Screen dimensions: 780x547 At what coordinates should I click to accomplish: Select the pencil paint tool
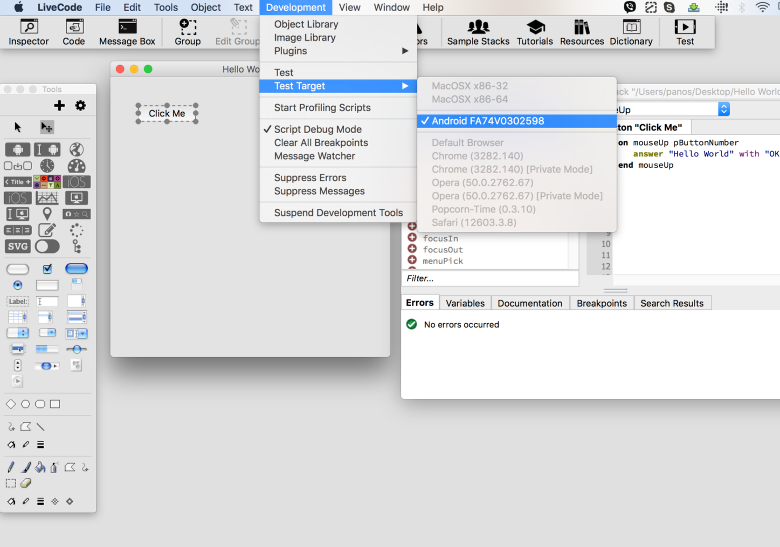tap(11, 467)
